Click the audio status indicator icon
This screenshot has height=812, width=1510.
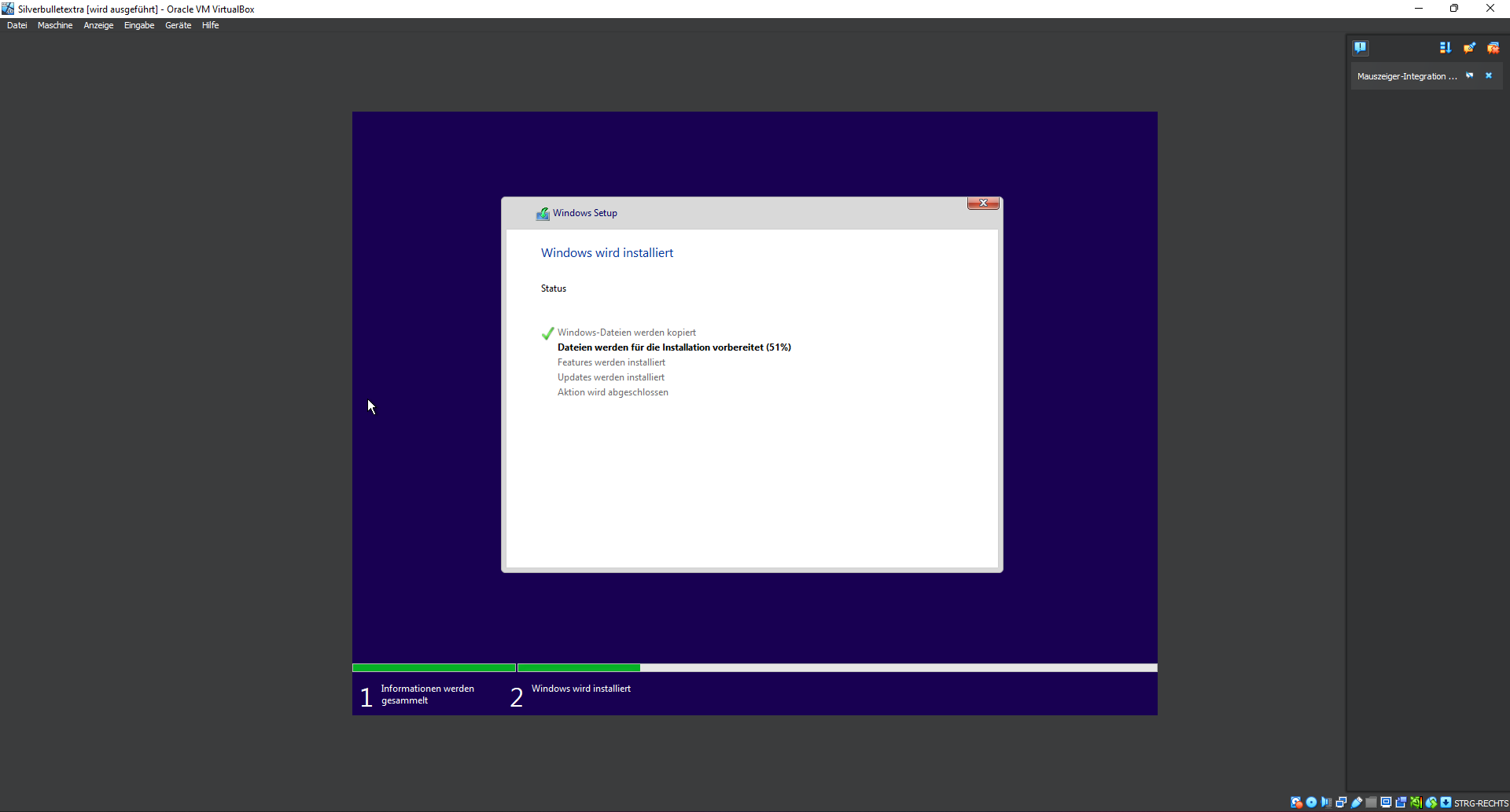click(1326, 803)
